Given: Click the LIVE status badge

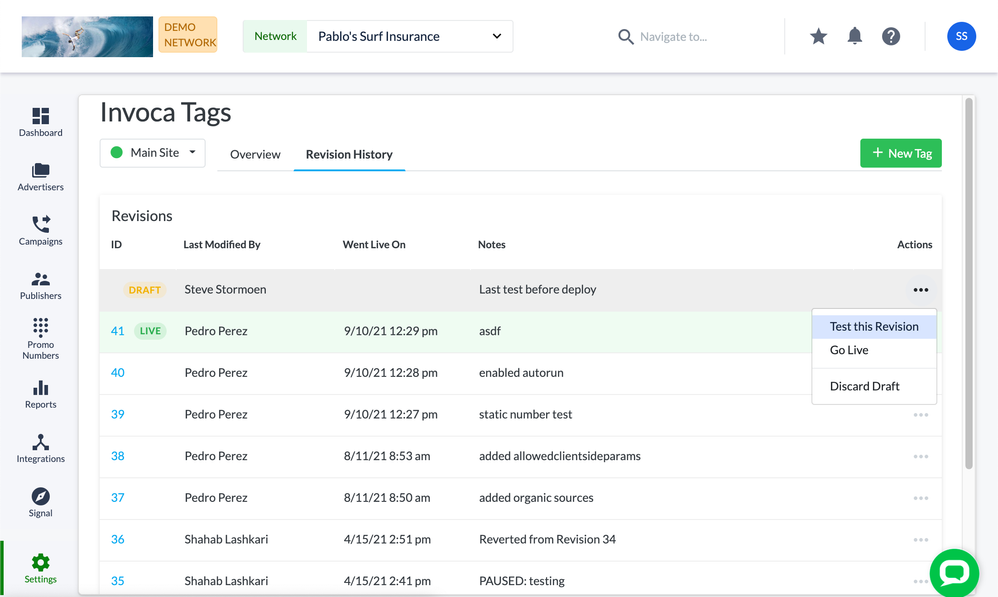Looking at the screenshot, I should (150, 331).
